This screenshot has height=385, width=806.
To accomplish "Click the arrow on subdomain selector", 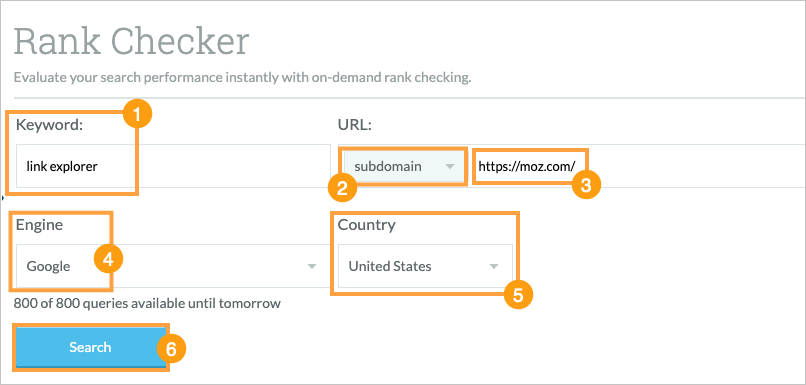I will tap(450, 167).
